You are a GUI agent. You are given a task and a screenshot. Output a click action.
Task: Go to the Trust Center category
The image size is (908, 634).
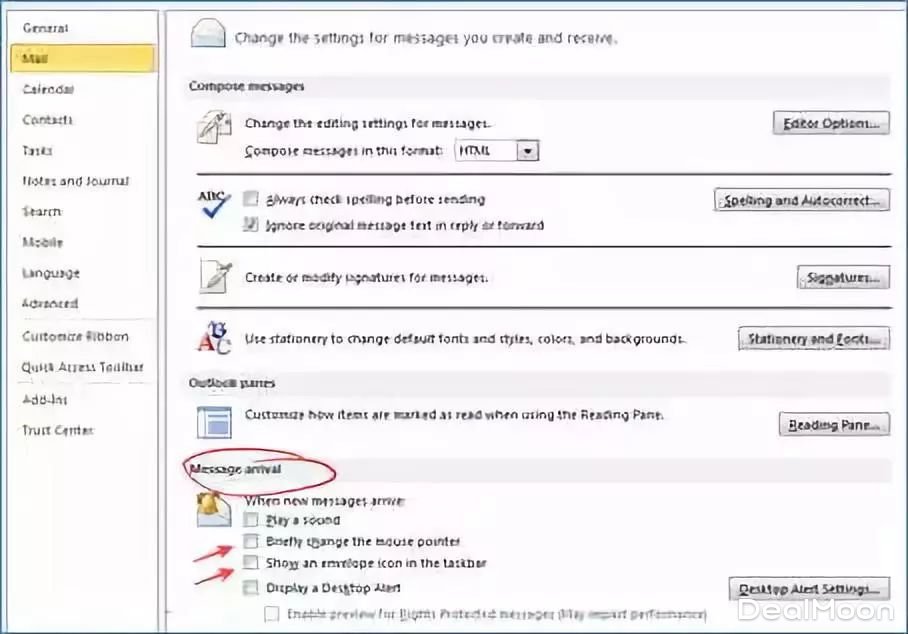[57, 430]
